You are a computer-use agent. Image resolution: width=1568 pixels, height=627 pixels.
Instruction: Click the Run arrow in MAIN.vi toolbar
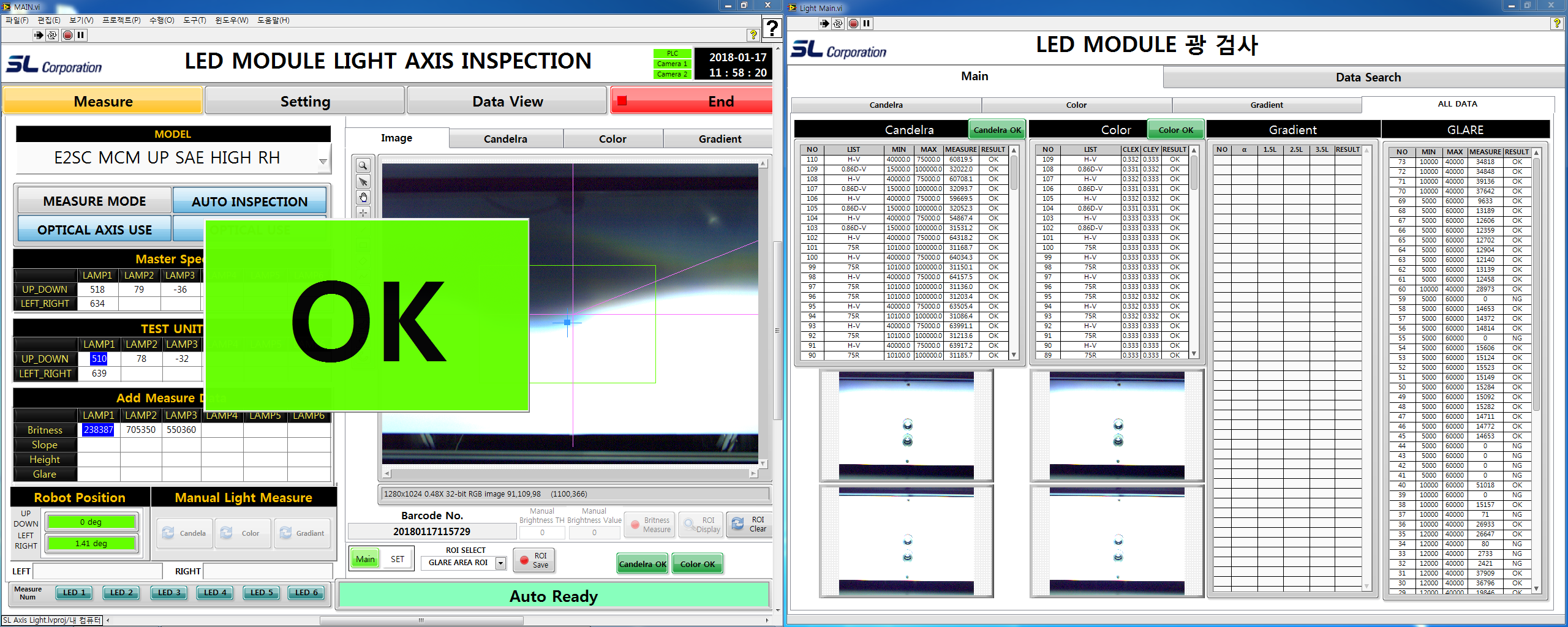tap(39, 35)
